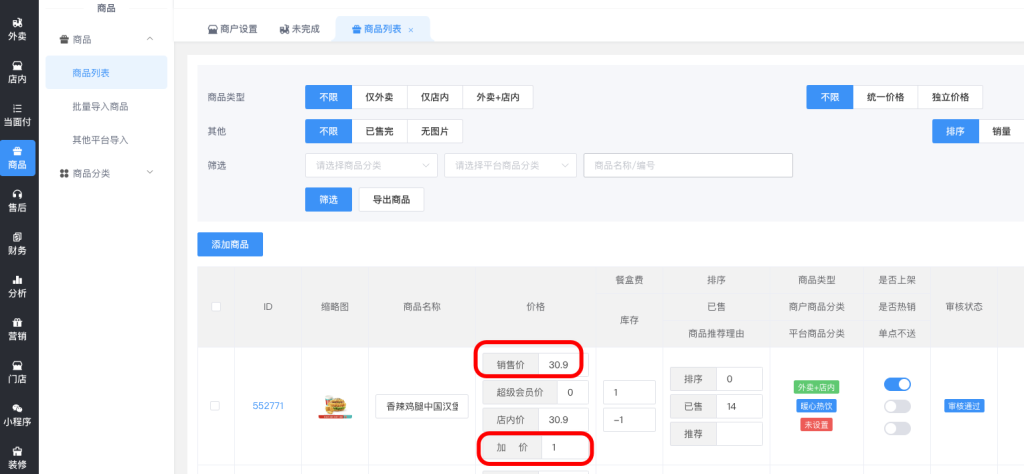Tick the select-all checkbox in table header
The image size is (1024, 474).
215,307
